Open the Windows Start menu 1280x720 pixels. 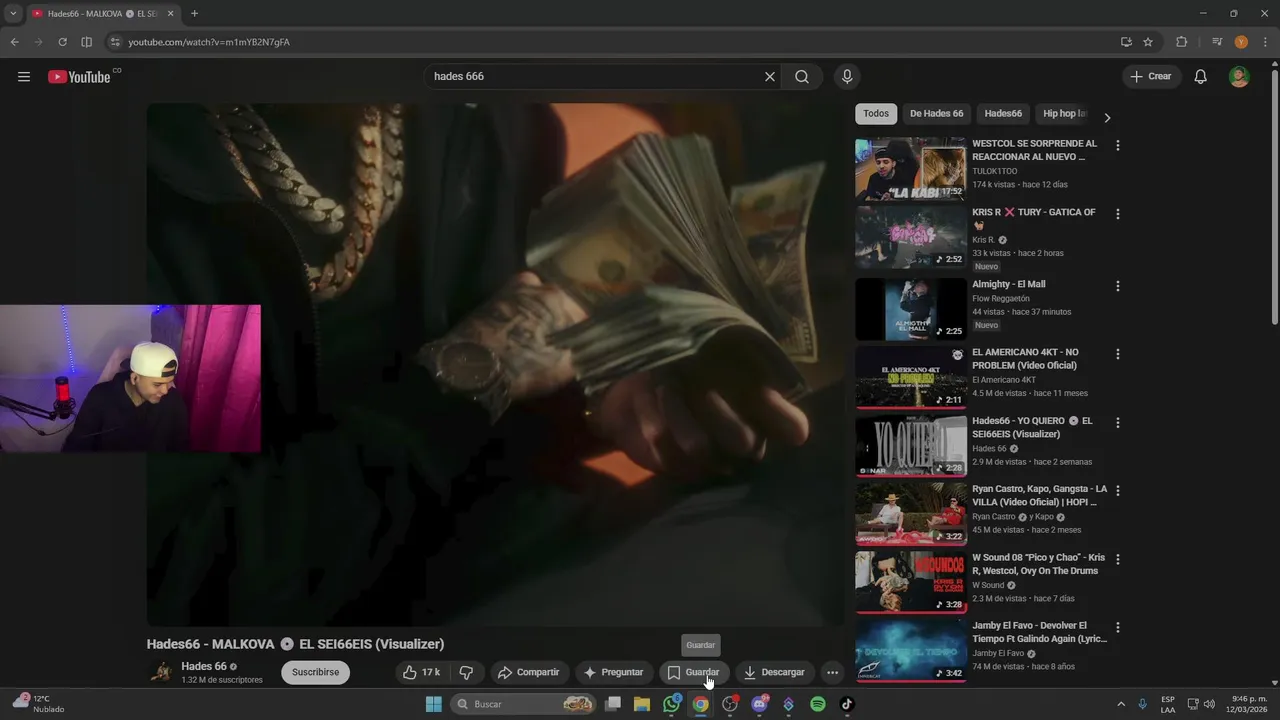click(x=433, y=704)
